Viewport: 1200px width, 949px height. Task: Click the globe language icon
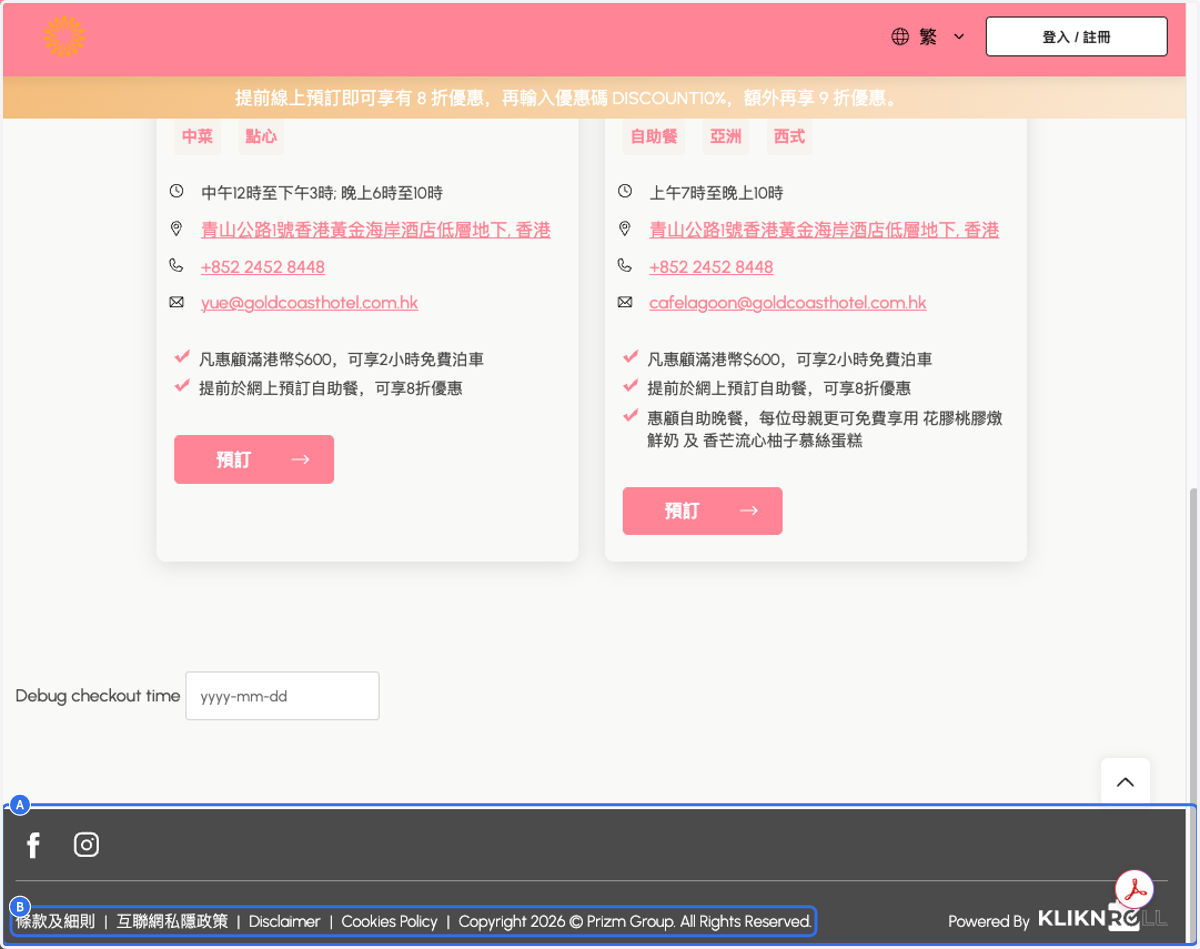(x=900, y=37)
